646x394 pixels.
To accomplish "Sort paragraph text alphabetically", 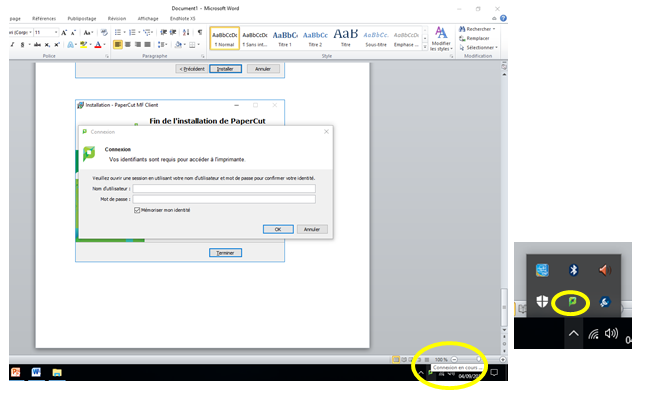I will tap(186, 33).
